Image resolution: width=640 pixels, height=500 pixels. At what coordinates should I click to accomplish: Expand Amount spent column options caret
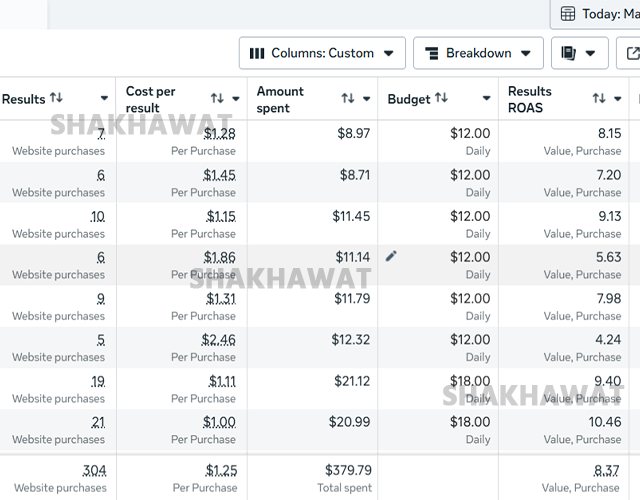366,98
